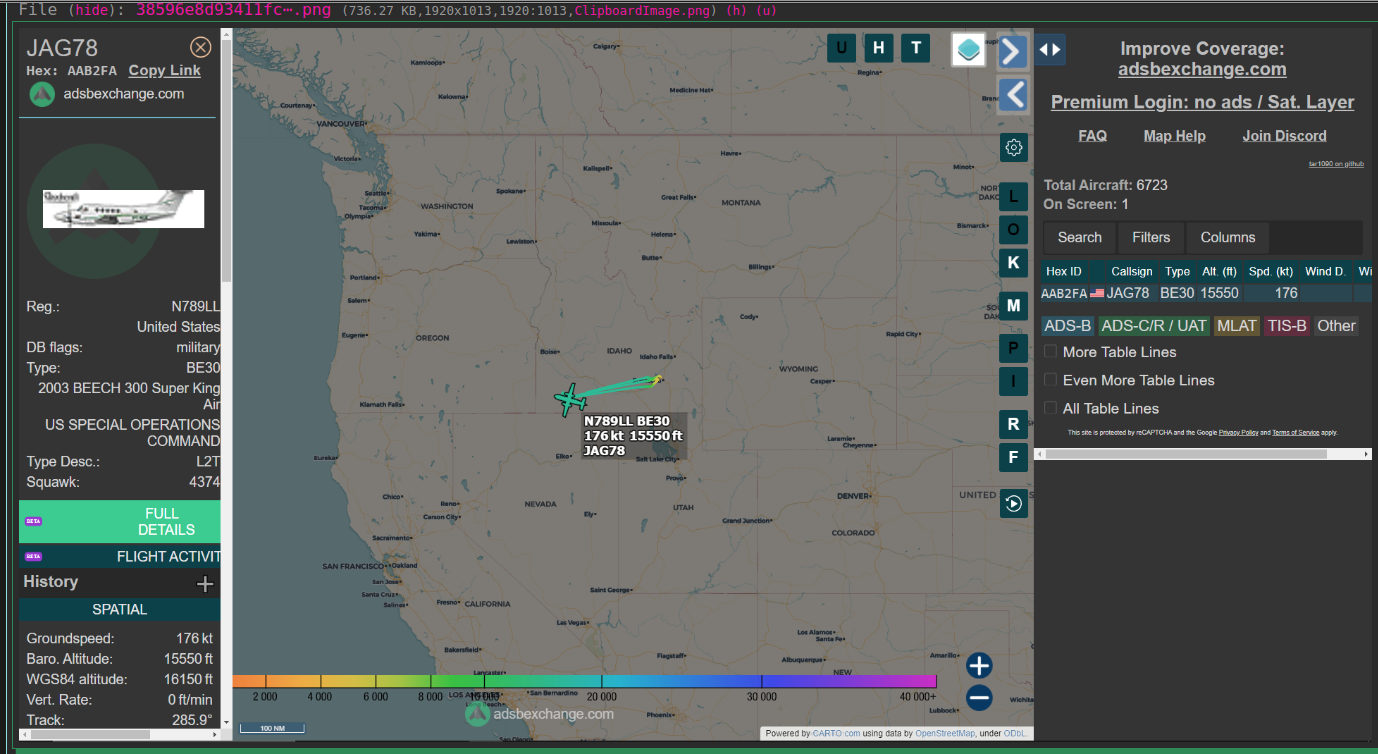
Task: Sort table by Spd. (kt) column
Action: click(x=1271, y=271)
